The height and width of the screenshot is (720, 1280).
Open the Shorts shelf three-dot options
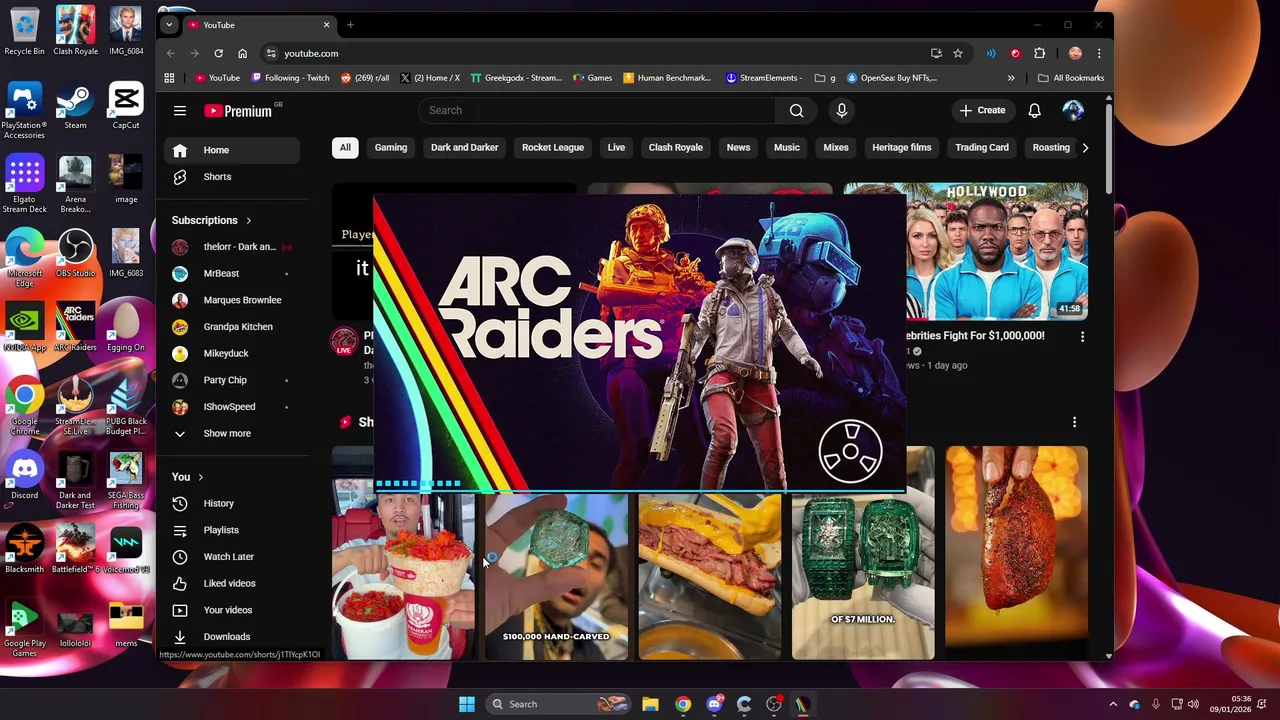click(1074, 422)
